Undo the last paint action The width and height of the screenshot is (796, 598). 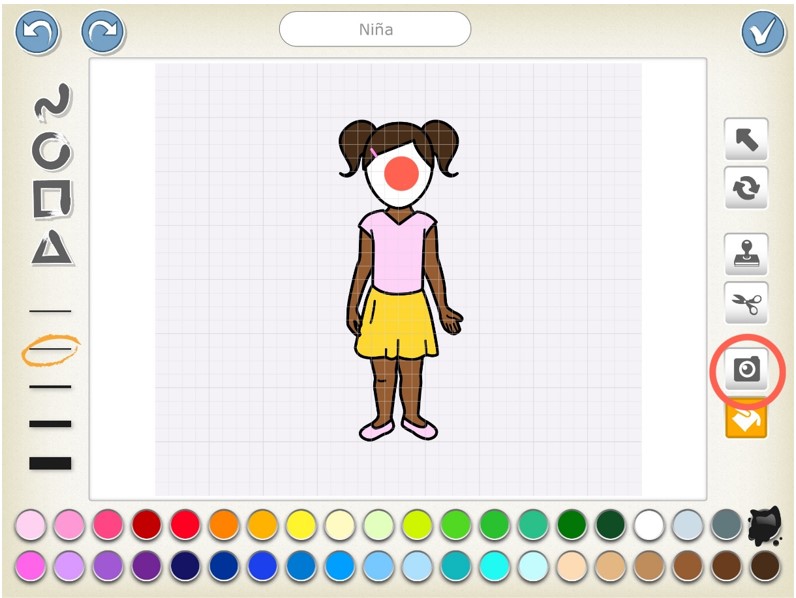37,32
